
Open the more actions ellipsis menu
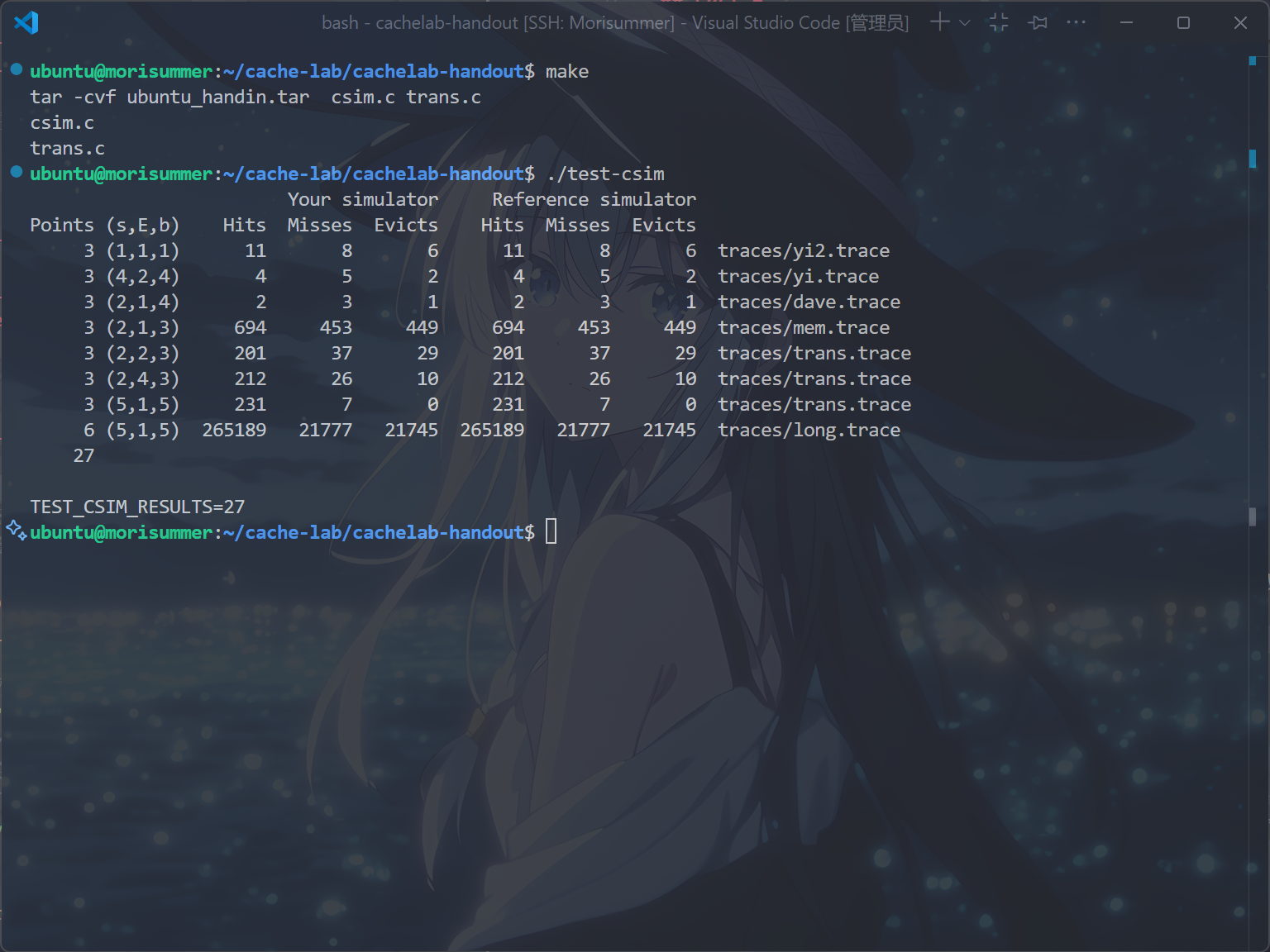click(1076, 22)
